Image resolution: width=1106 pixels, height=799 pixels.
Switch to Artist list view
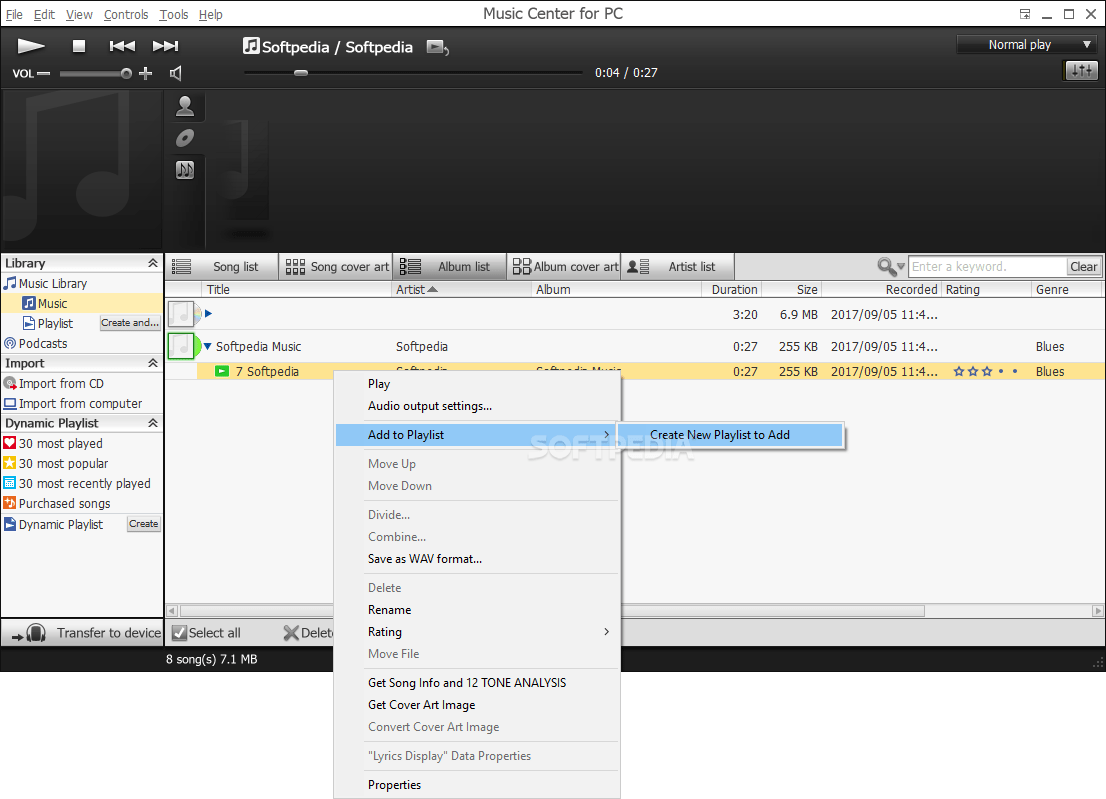click(677, 266)
